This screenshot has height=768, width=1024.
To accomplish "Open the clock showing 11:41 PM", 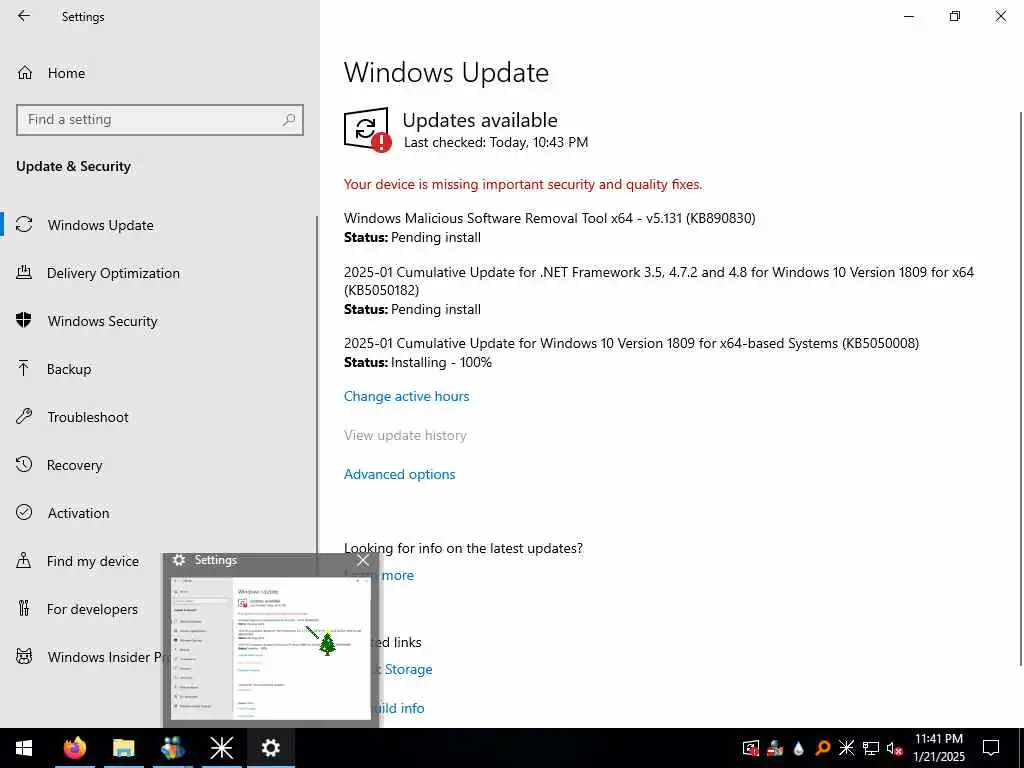I will (x=938, y=748).
